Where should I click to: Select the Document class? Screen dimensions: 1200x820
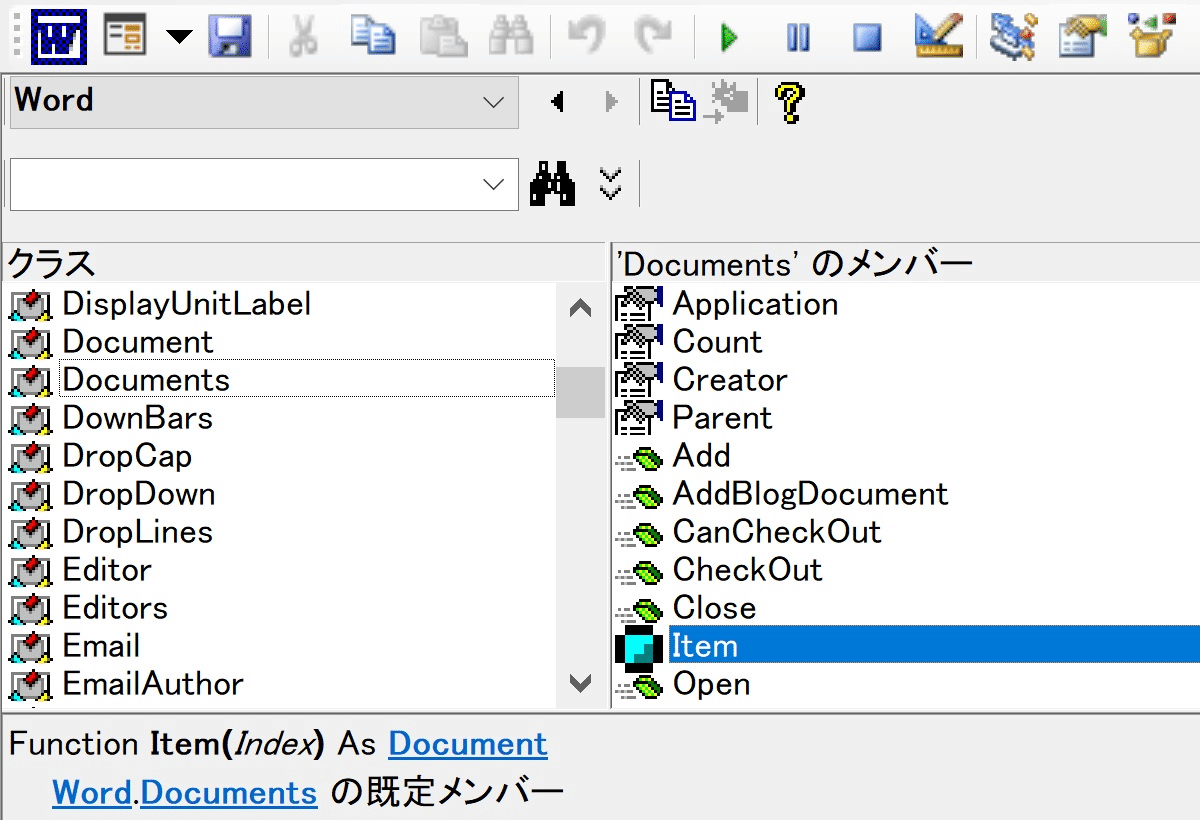(137, 342)
